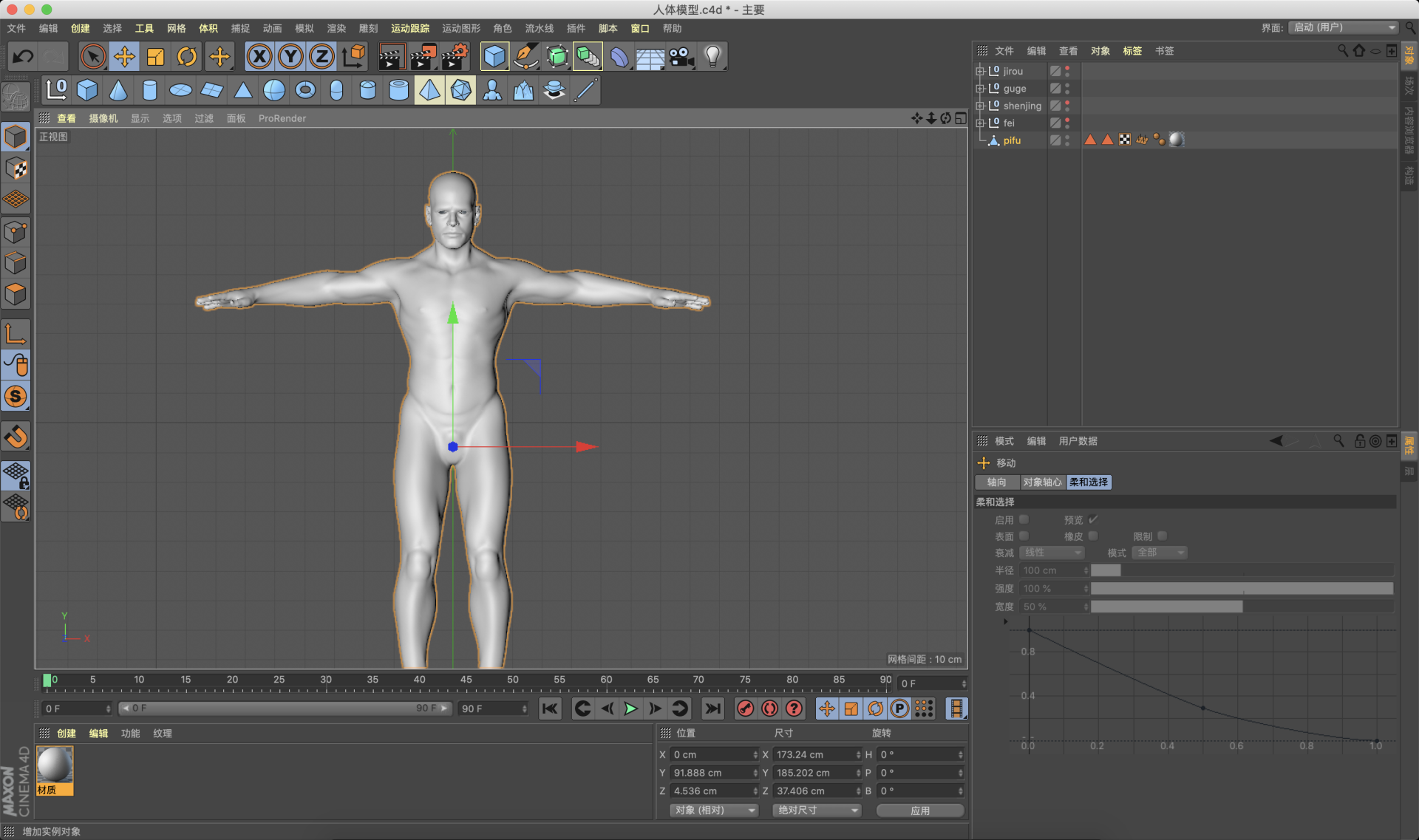
Task: Enable snap with magnet icon
Action: 16,437
